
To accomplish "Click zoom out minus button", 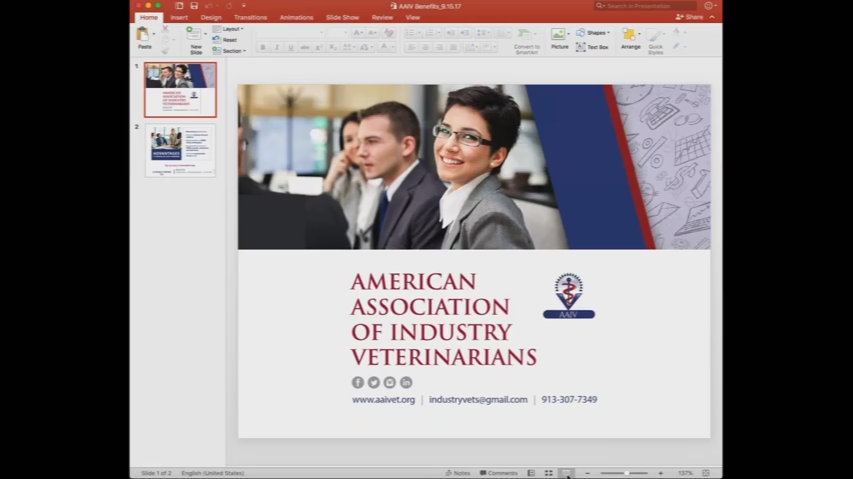I will coord(588,473).
